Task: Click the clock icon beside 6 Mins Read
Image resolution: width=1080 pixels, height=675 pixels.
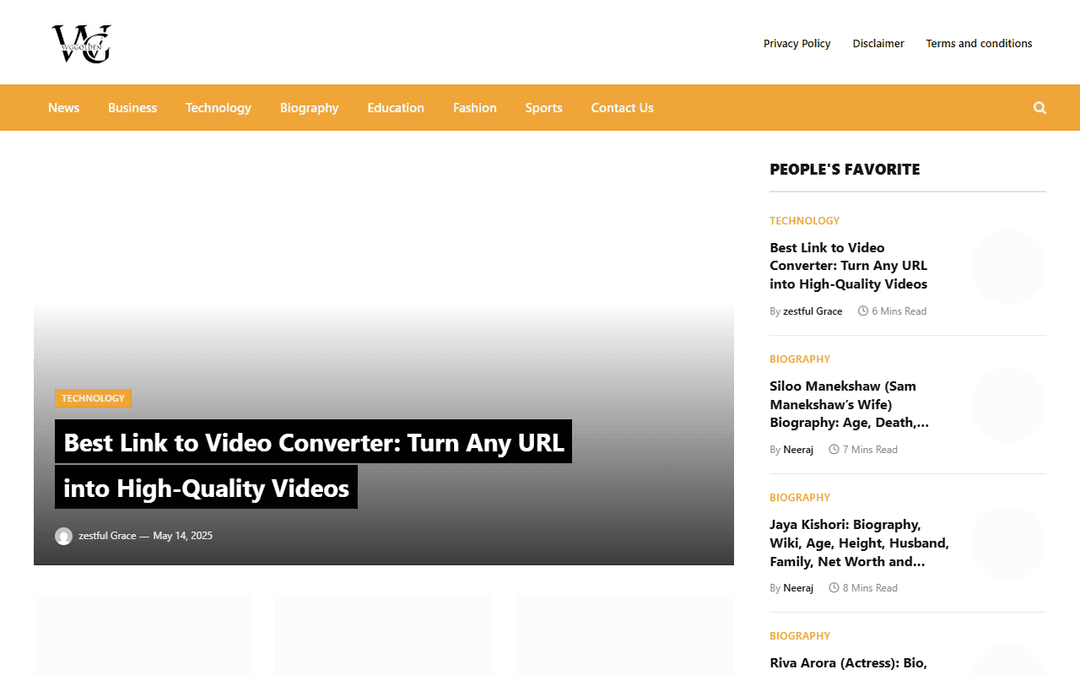Action: click(x=862, y=311)
